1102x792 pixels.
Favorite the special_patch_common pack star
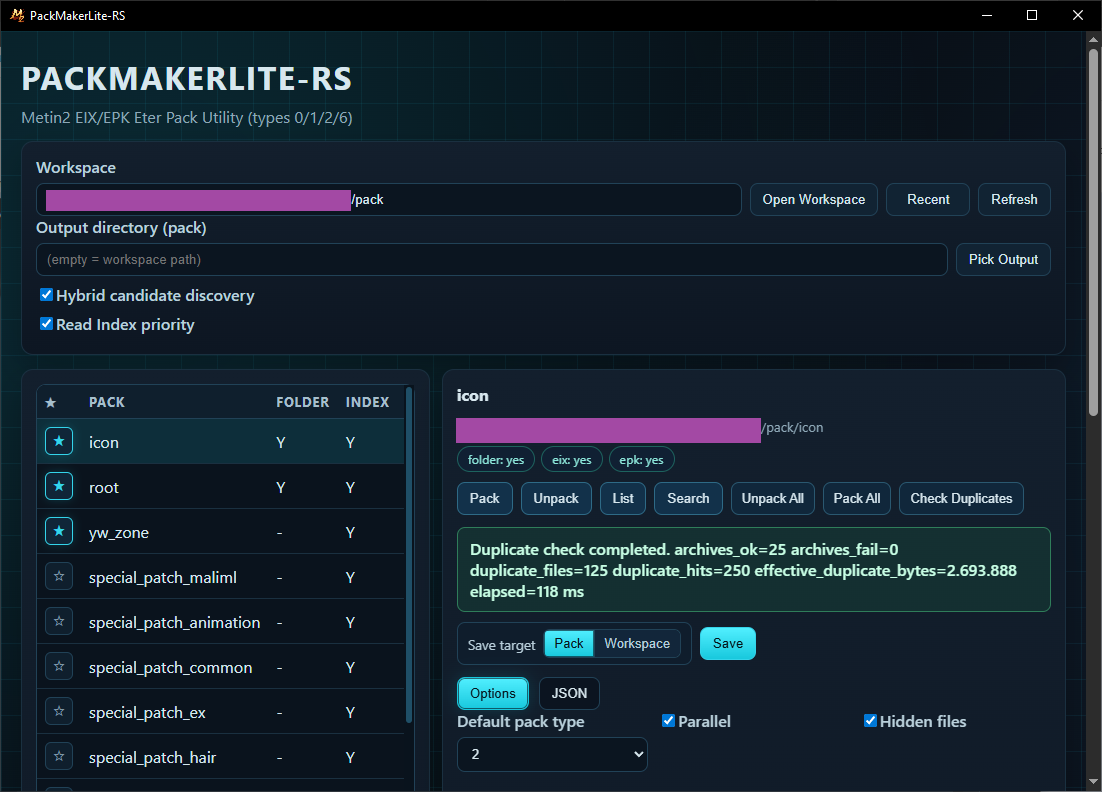(59, 666)
